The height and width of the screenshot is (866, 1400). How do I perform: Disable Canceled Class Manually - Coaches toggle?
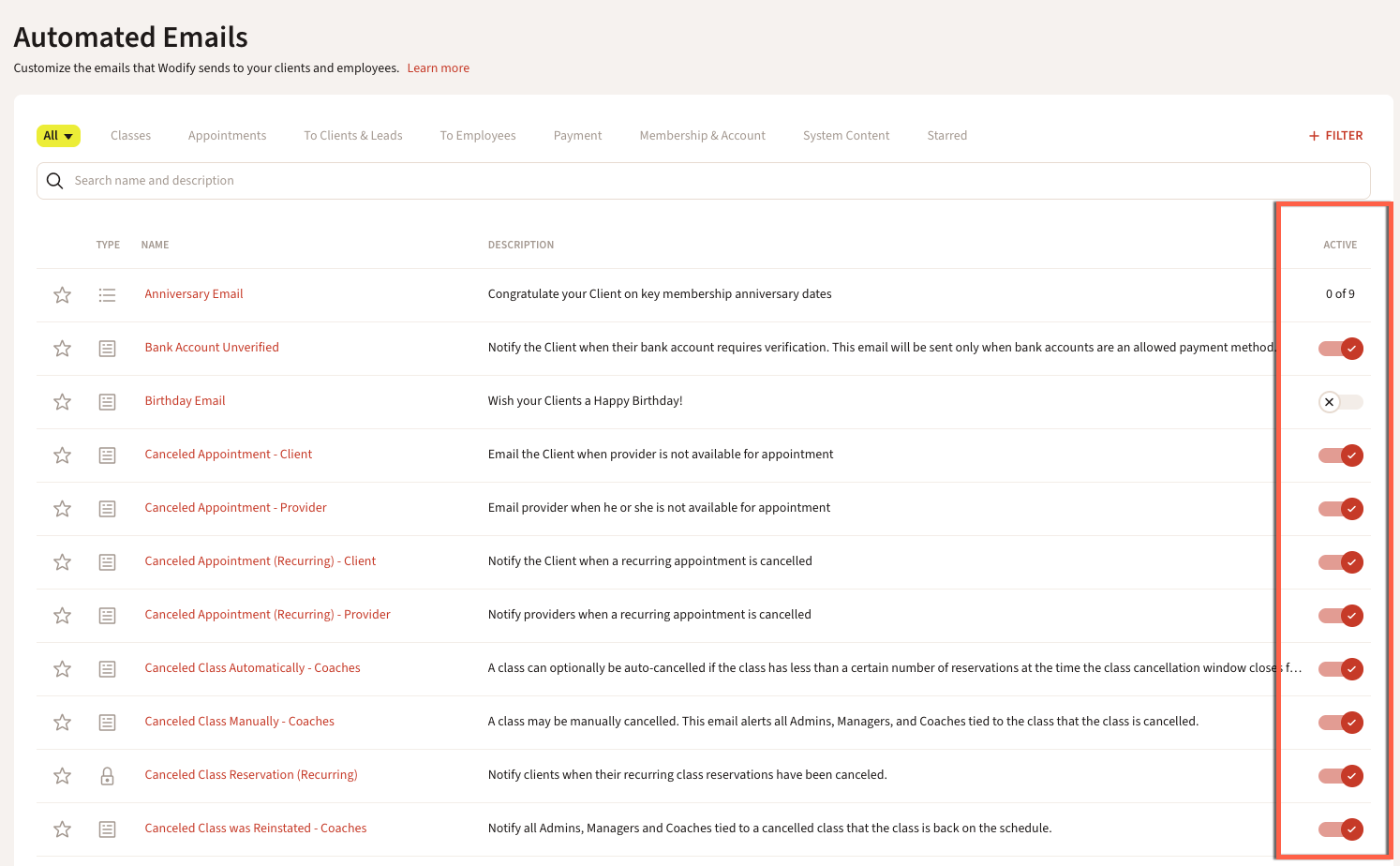click(x=1340, y=723)
